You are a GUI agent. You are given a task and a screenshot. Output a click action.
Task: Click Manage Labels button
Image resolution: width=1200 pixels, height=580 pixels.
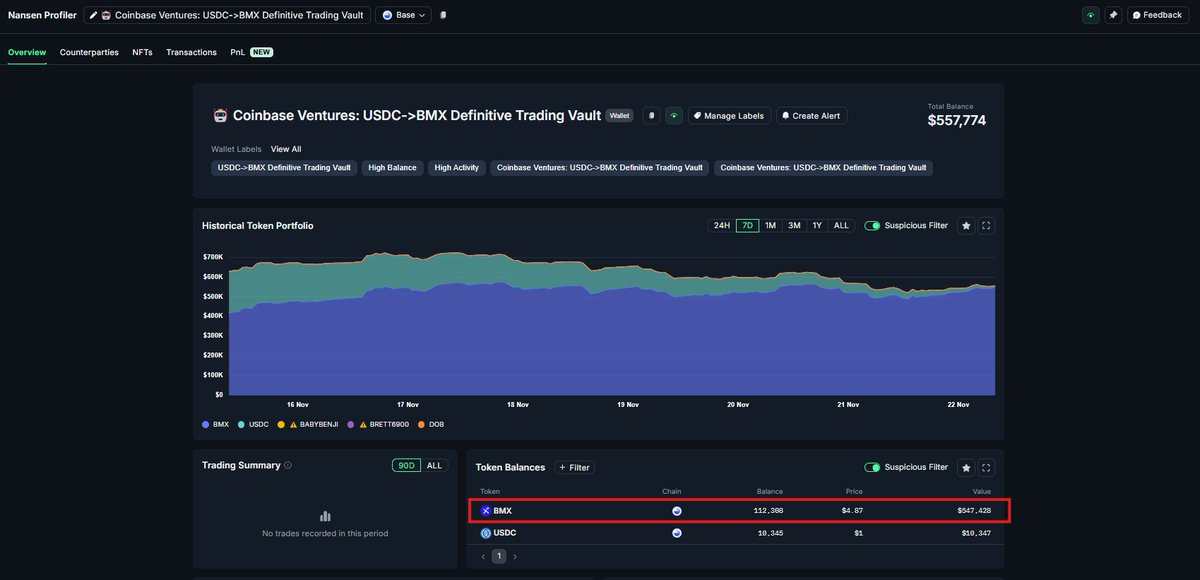tap(728, 115)
